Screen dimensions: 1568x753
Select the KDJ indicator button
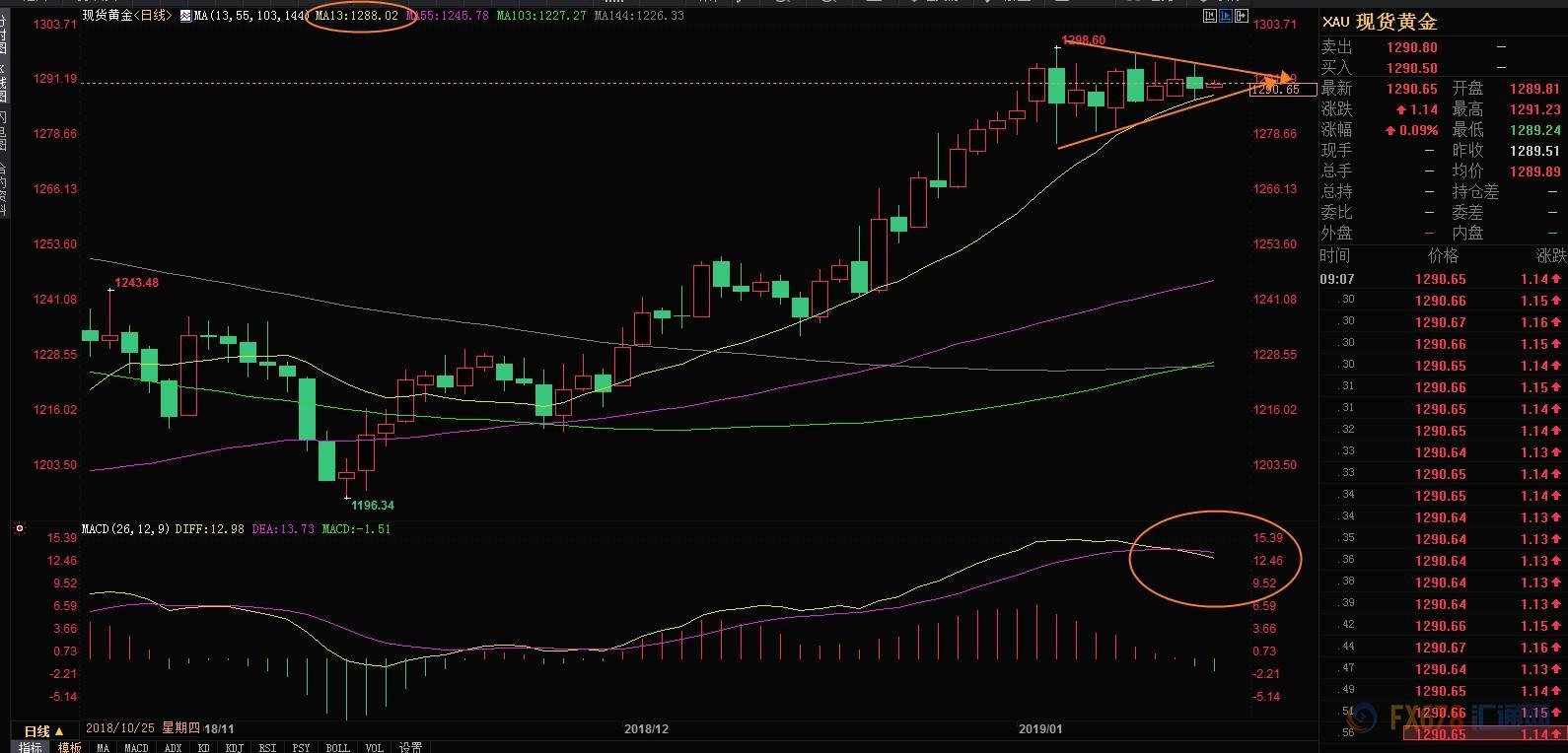coord(234,747)
